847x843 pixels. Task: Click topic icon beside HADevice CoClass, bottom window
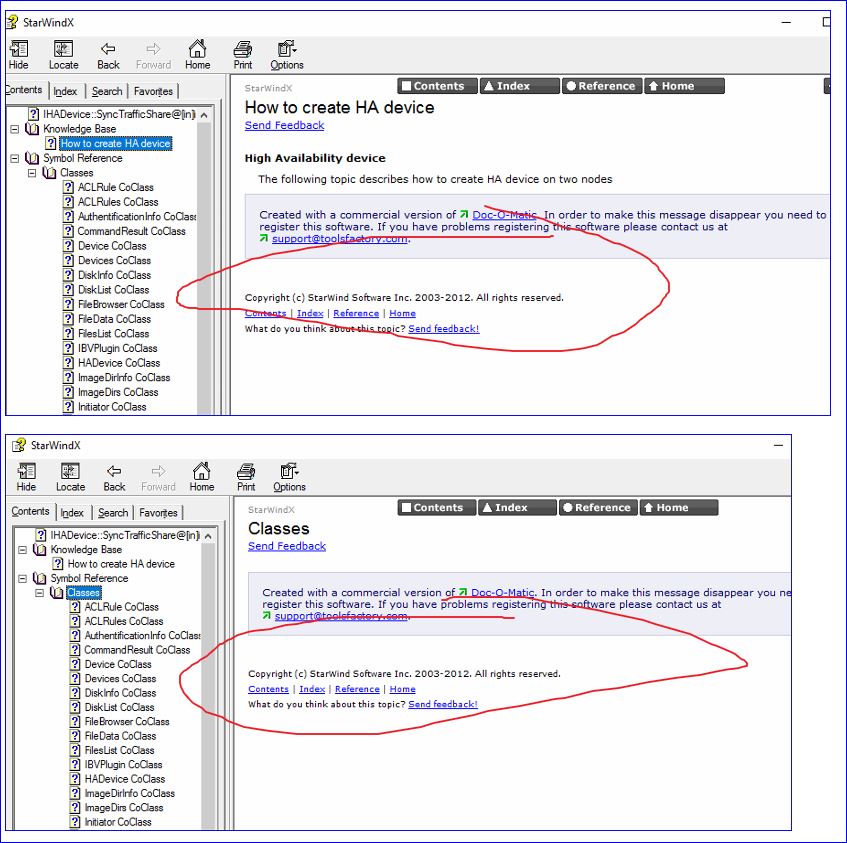(x=75, y=779)
